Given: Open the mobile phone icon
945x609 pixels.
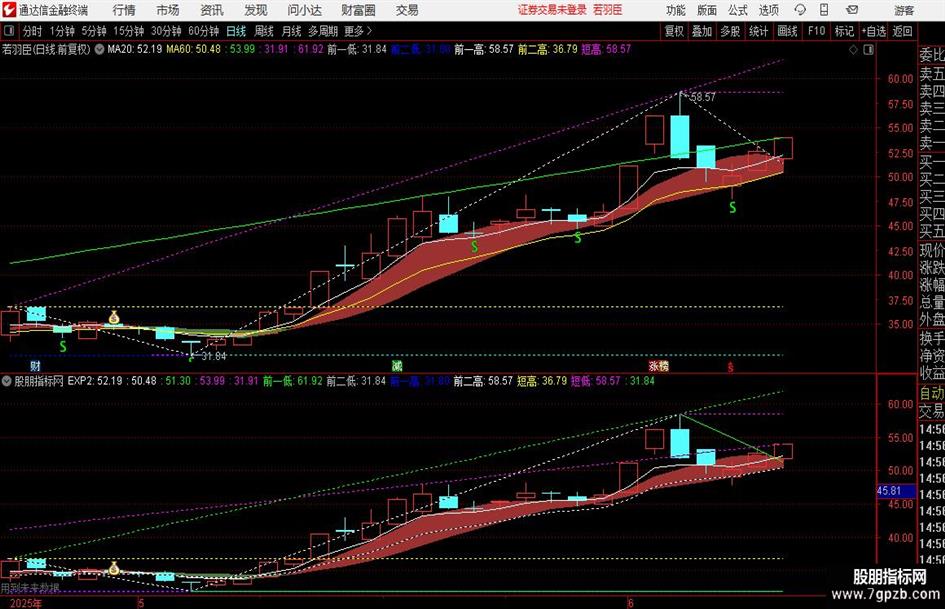Looking at the screenshot, I should click(x=824, y=10).
